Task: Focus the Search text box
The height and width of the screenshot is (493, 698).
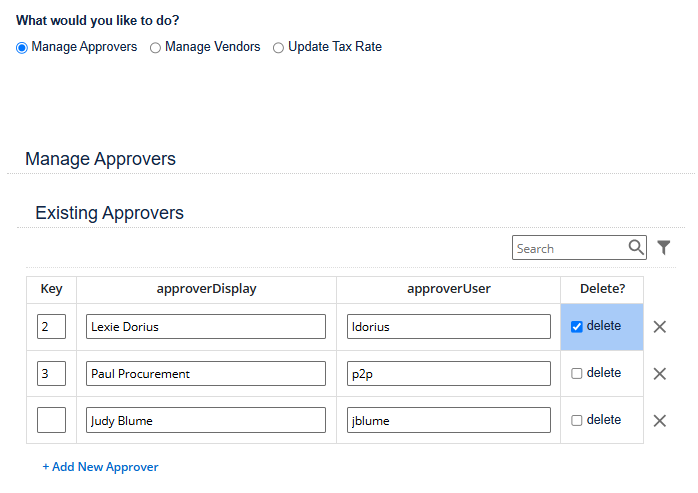Action: pos(570,248)
